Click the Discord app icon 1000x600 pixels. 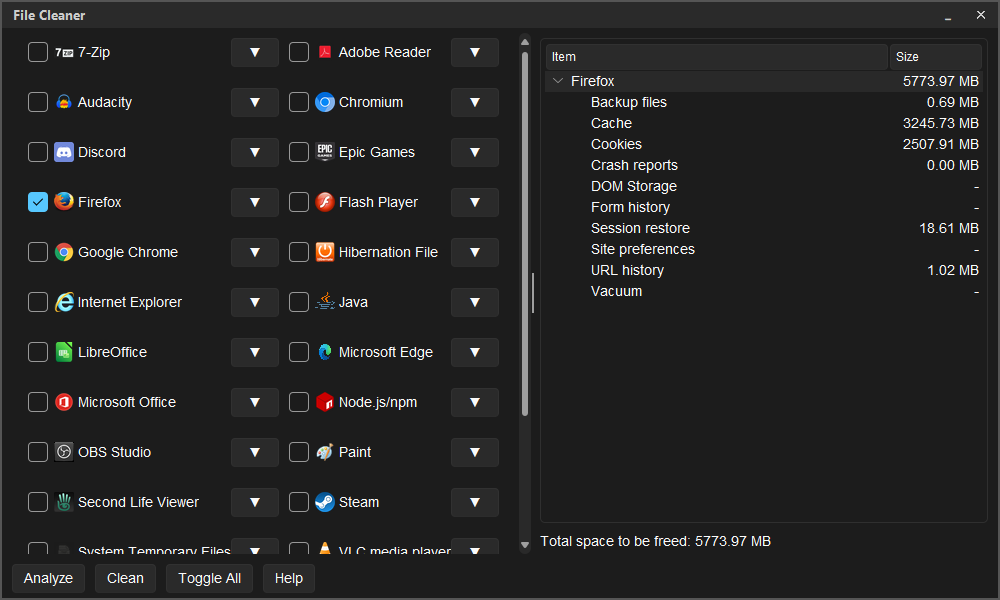[x=64, y=152]
